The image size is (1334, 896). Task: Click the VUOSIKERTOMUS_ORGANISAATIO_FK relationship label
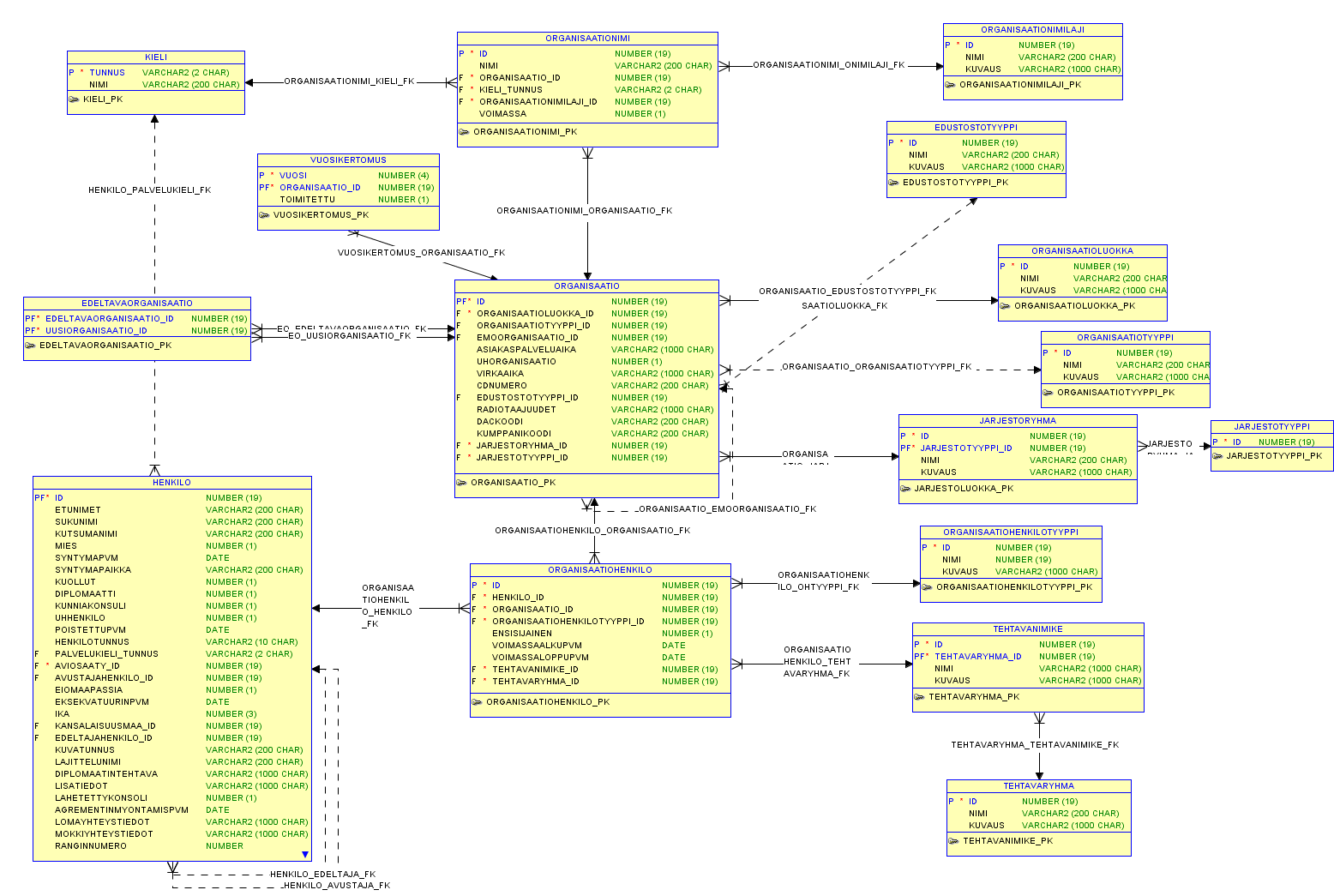coord(421,253)
